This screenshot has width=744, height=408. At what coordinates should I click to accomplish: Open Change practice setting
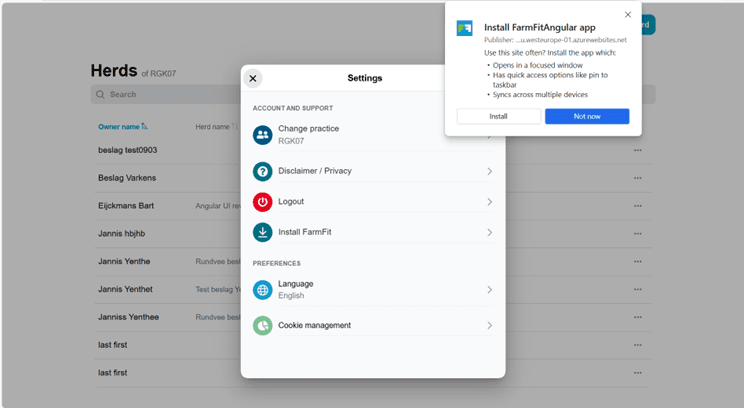pos(372,135)
